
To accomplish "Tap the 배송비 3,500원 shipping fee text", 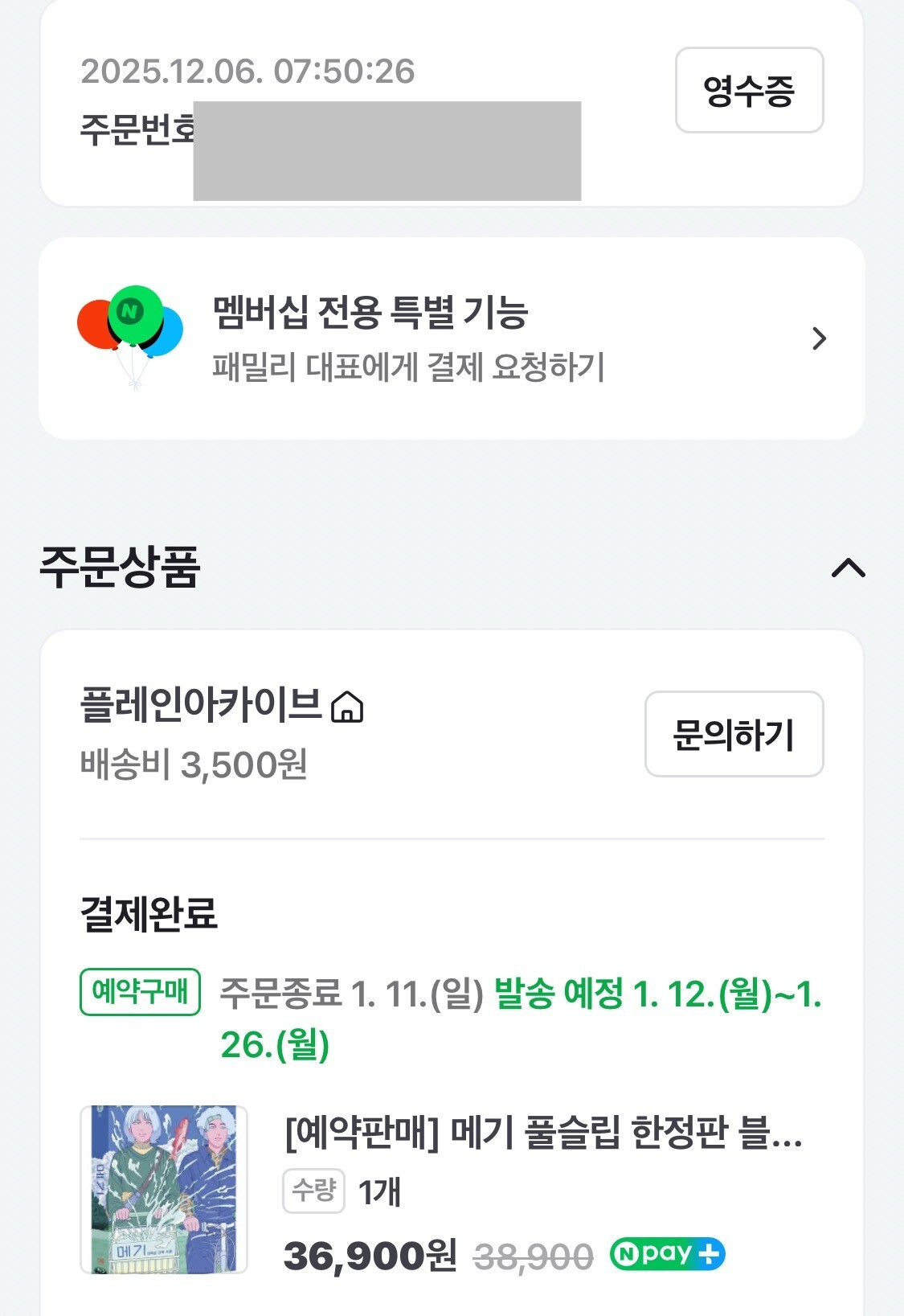I will (194, 765).
